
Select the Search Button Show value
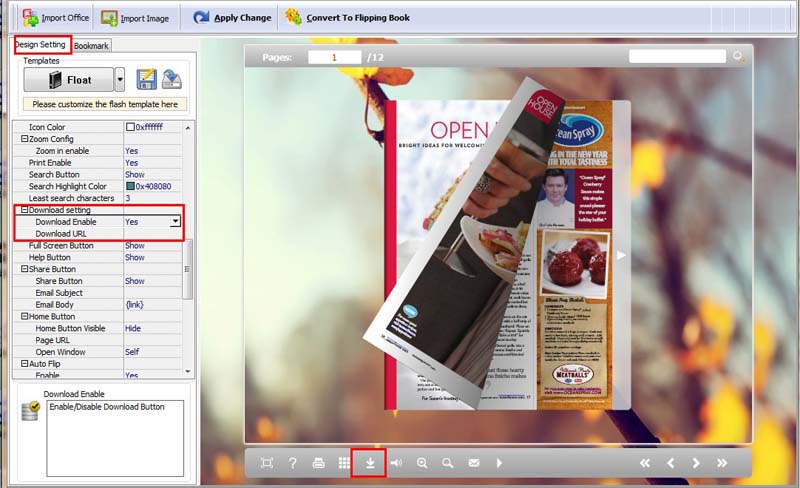(135, 174)
